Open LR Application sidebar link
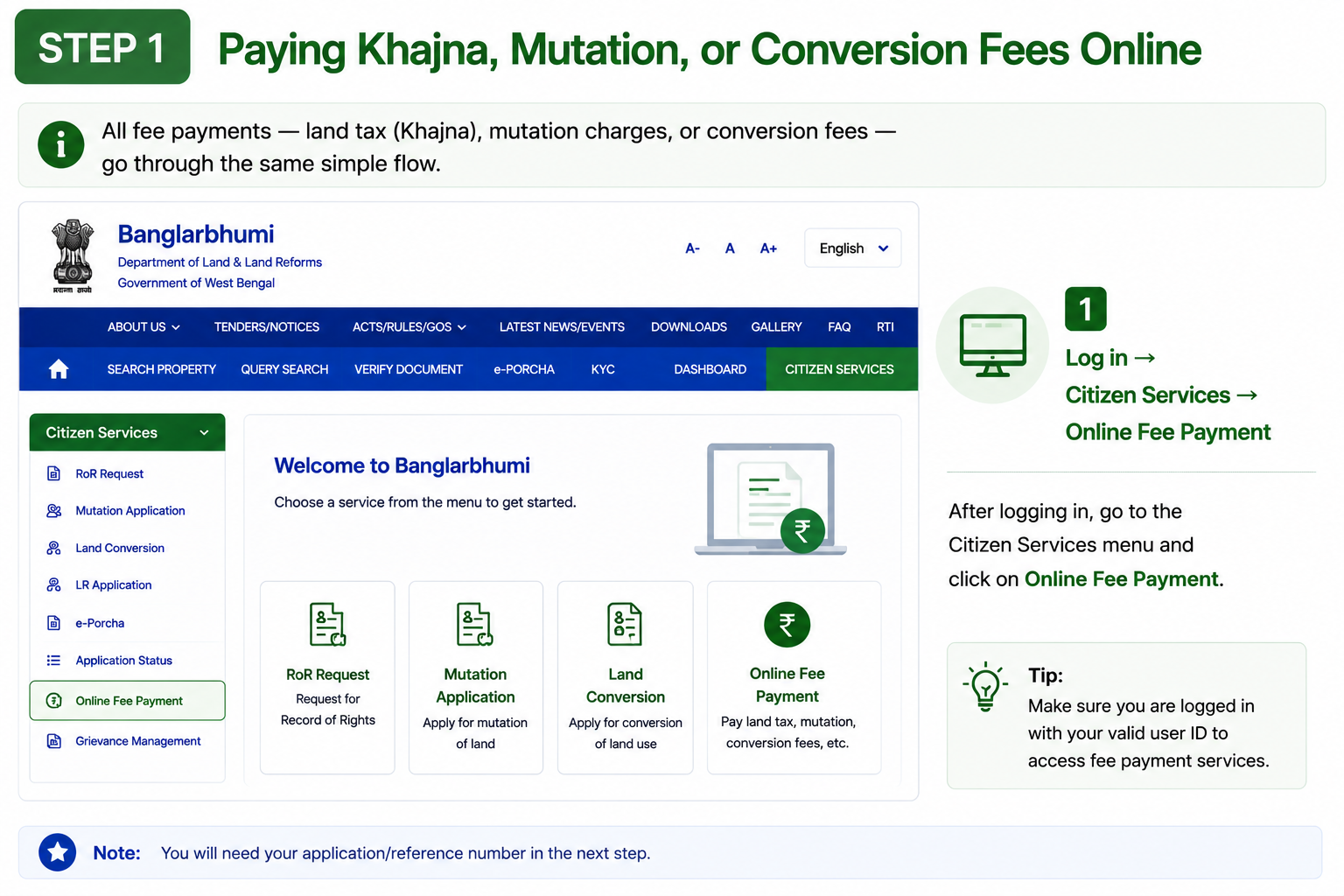1344x896 pixels. [114, 585]
